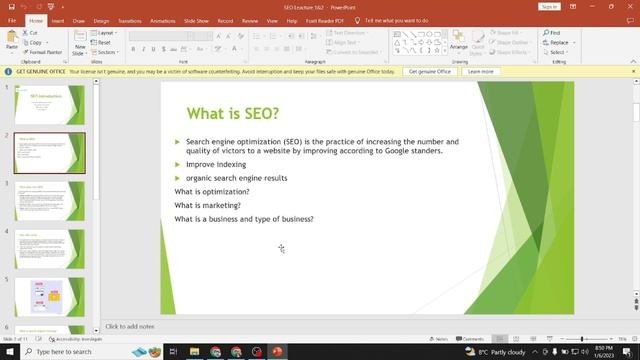Click the Save icon in quick access toolbar

point(11,7)
